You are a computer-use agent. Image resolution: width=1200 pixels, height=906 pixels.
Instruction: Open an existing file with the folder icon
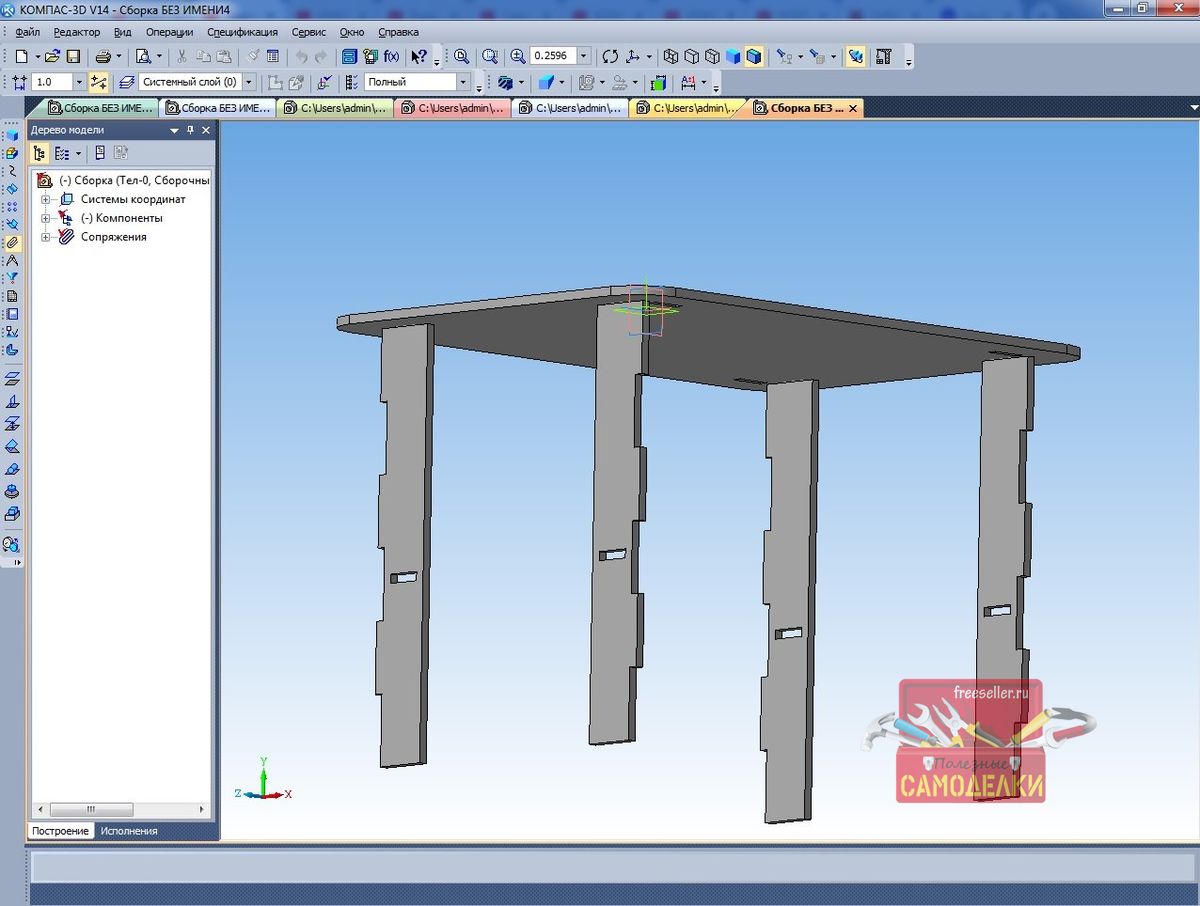point(53,57)
